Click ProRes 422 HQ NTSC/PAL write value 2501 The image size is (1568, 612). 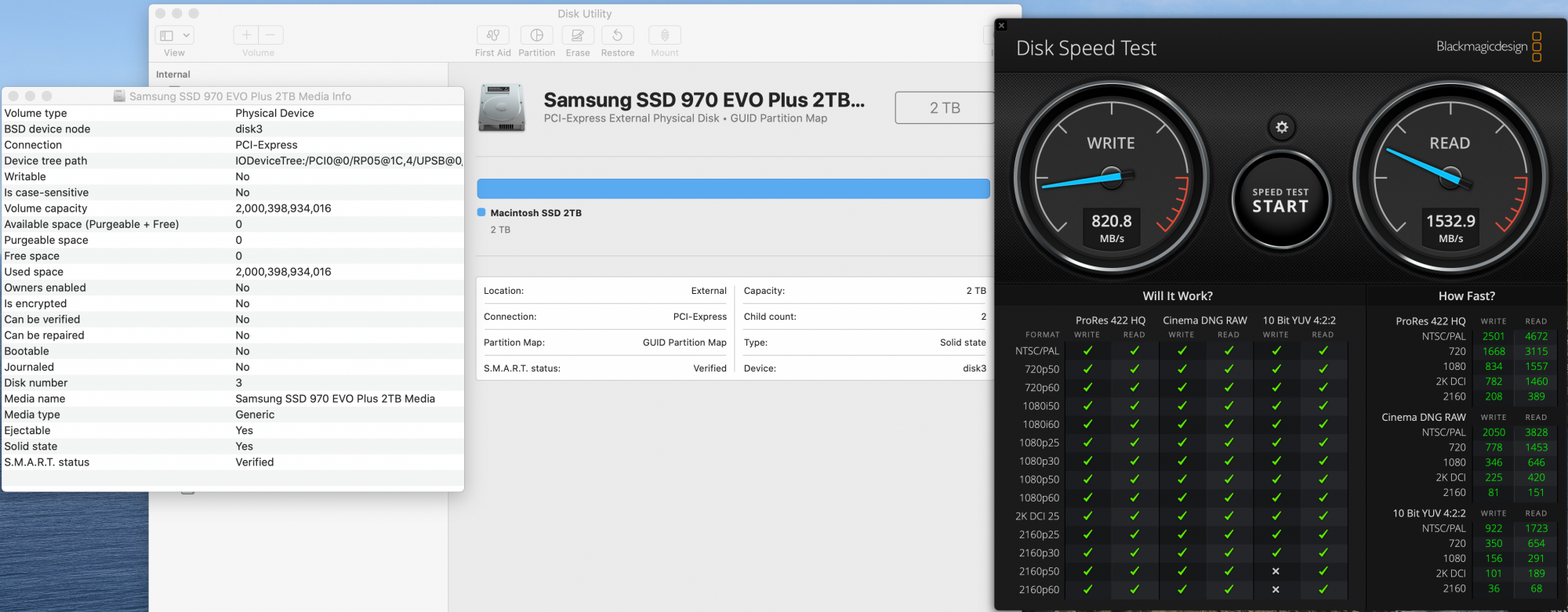tap(1494, 336)
